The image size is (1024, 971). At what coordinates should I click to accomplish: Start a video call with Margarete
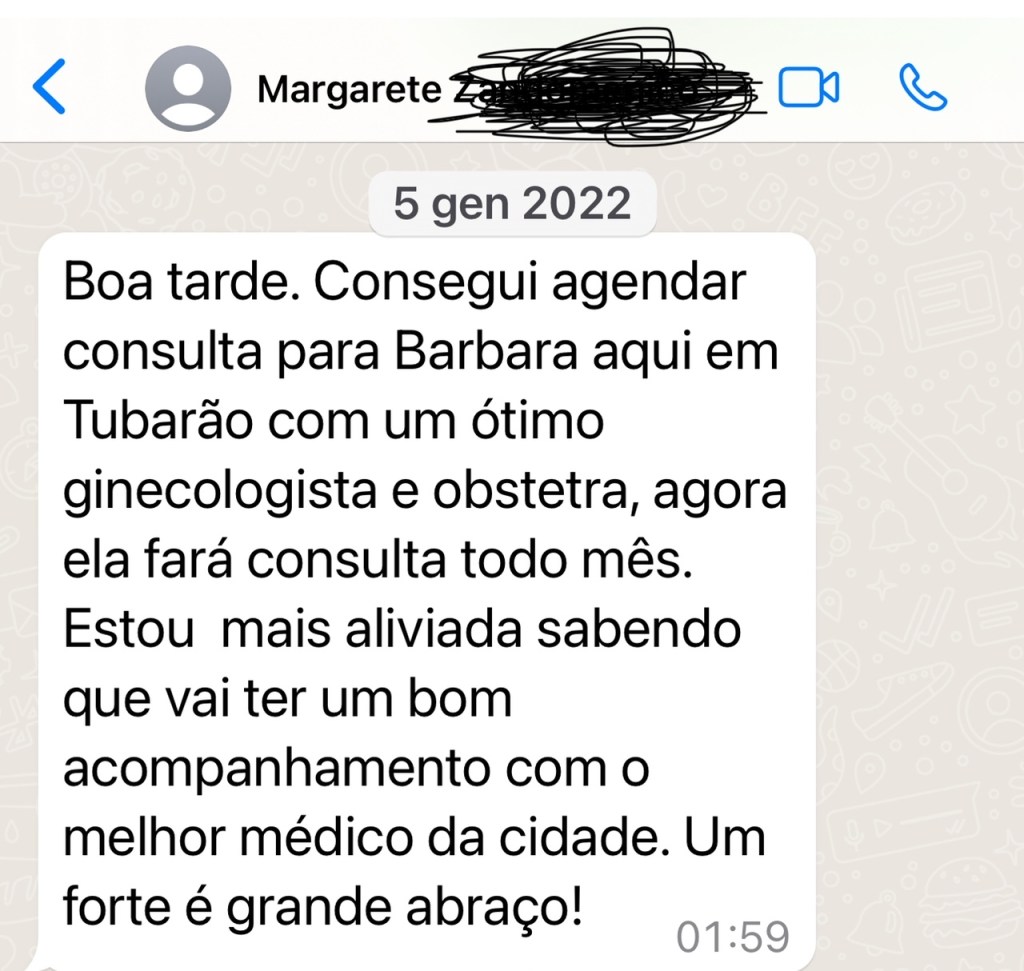point(808,88)
